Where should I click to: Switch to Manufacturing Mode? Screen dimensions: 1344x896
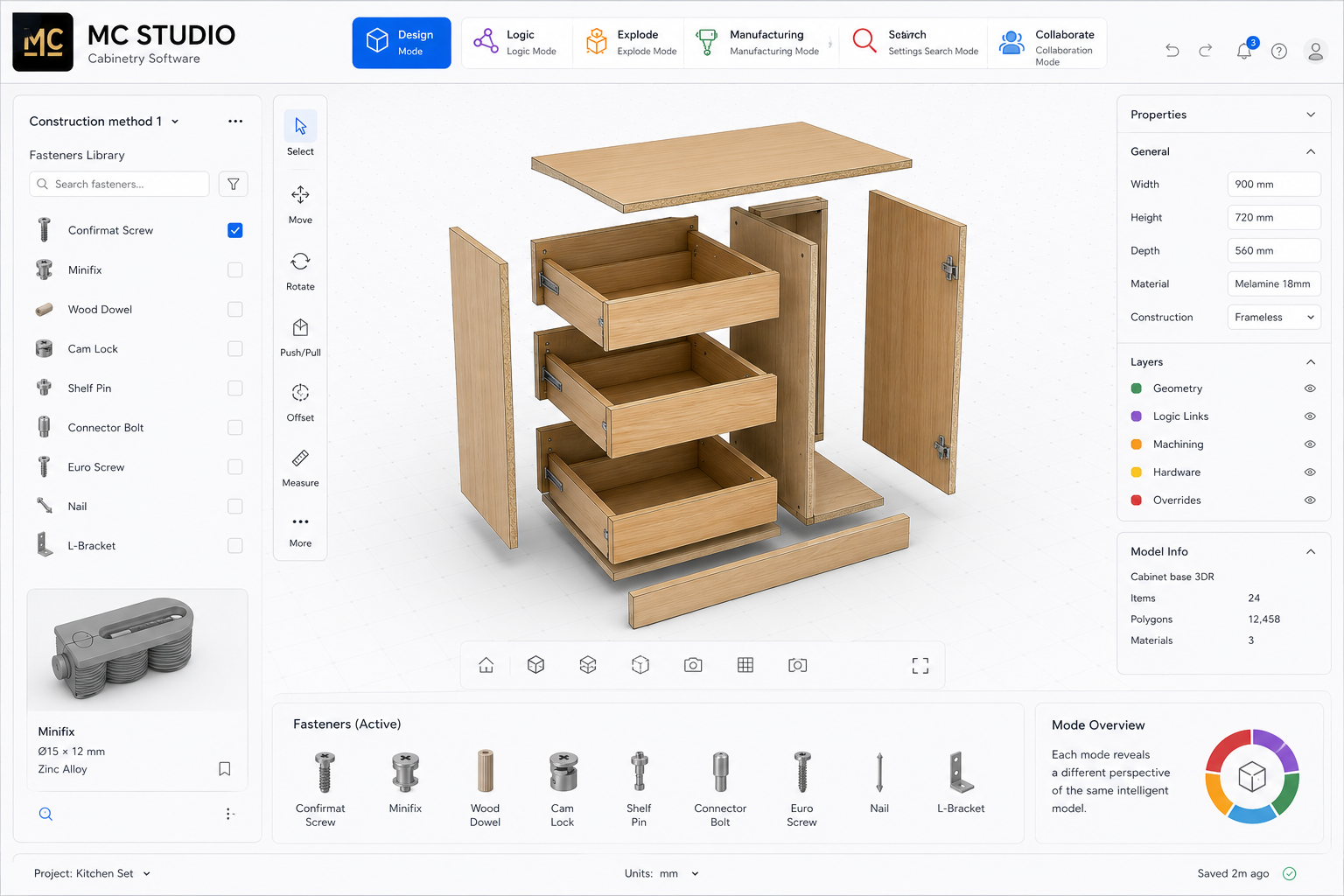(759, 42)
